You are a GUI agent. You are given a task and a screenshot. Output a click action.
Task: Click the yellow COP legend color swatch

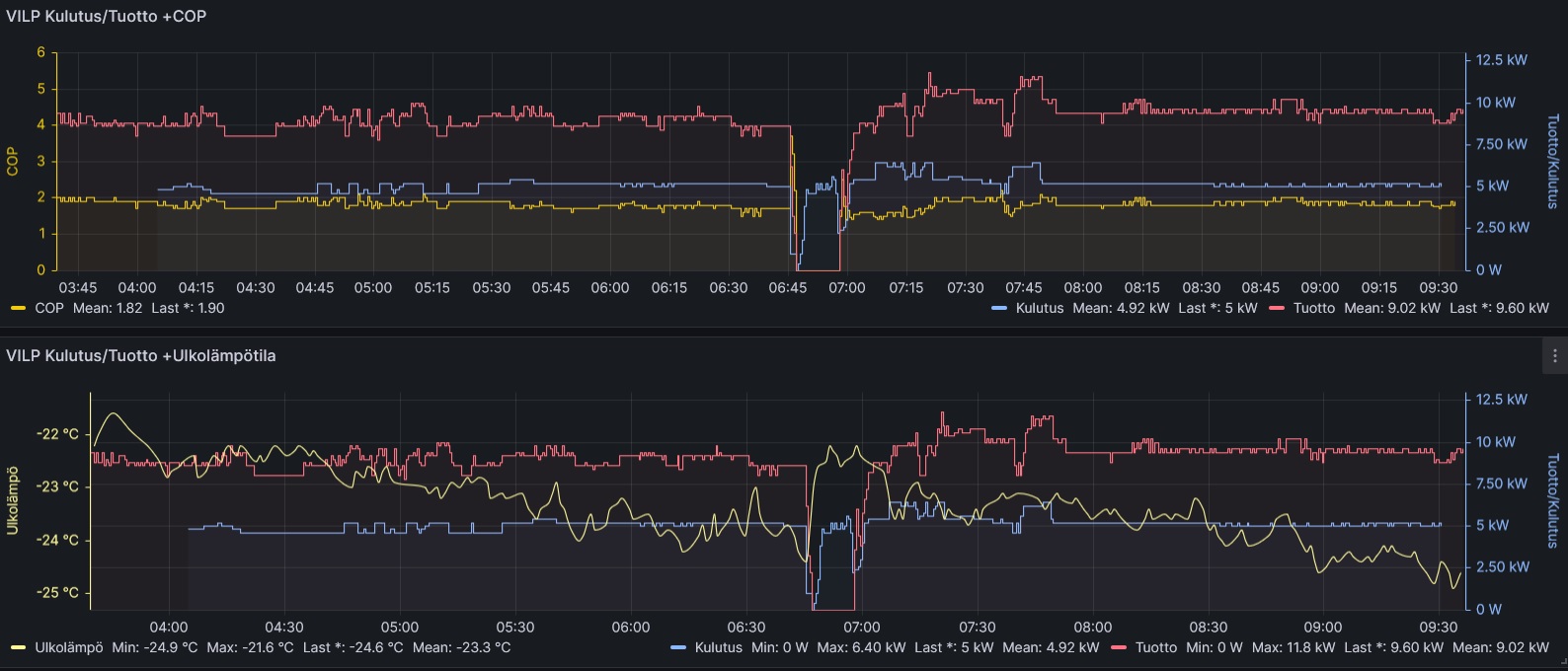[x=18, y=308]
